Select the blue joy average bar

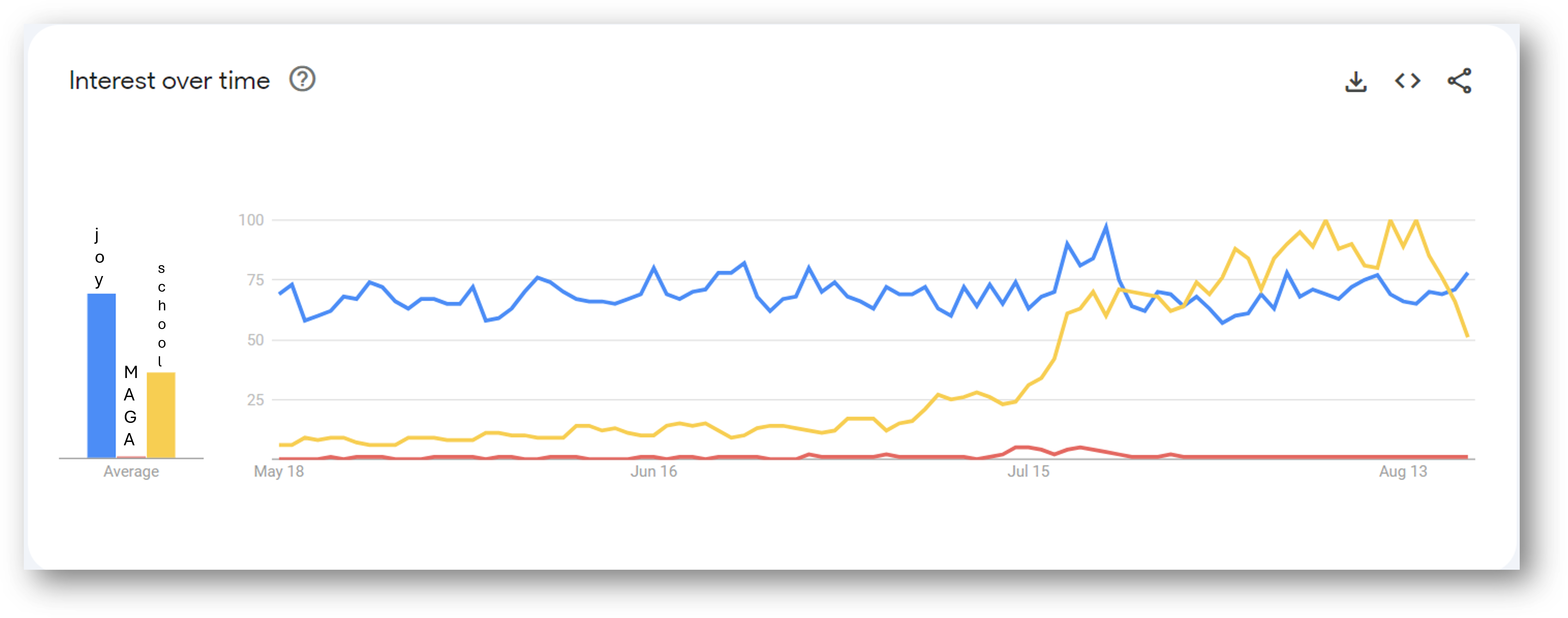(102, 376)
